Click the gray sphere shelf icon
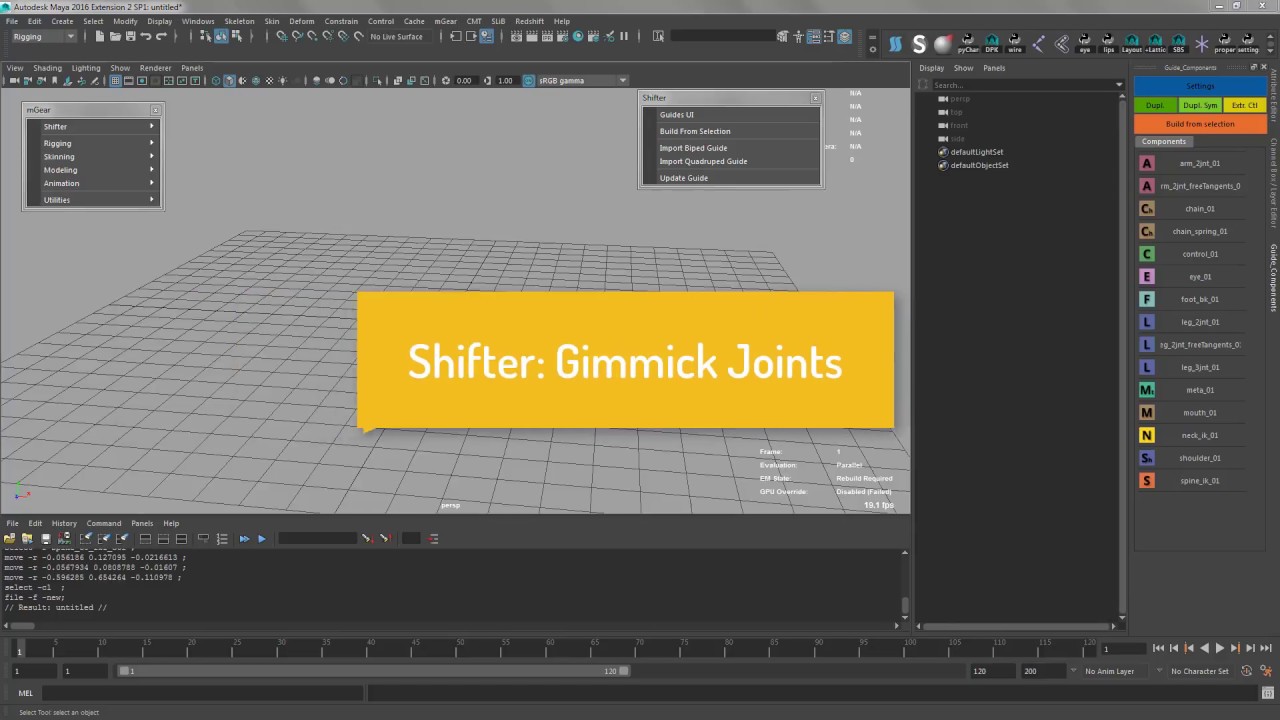Screen dimensions: 1280x720 coord(943,44)
